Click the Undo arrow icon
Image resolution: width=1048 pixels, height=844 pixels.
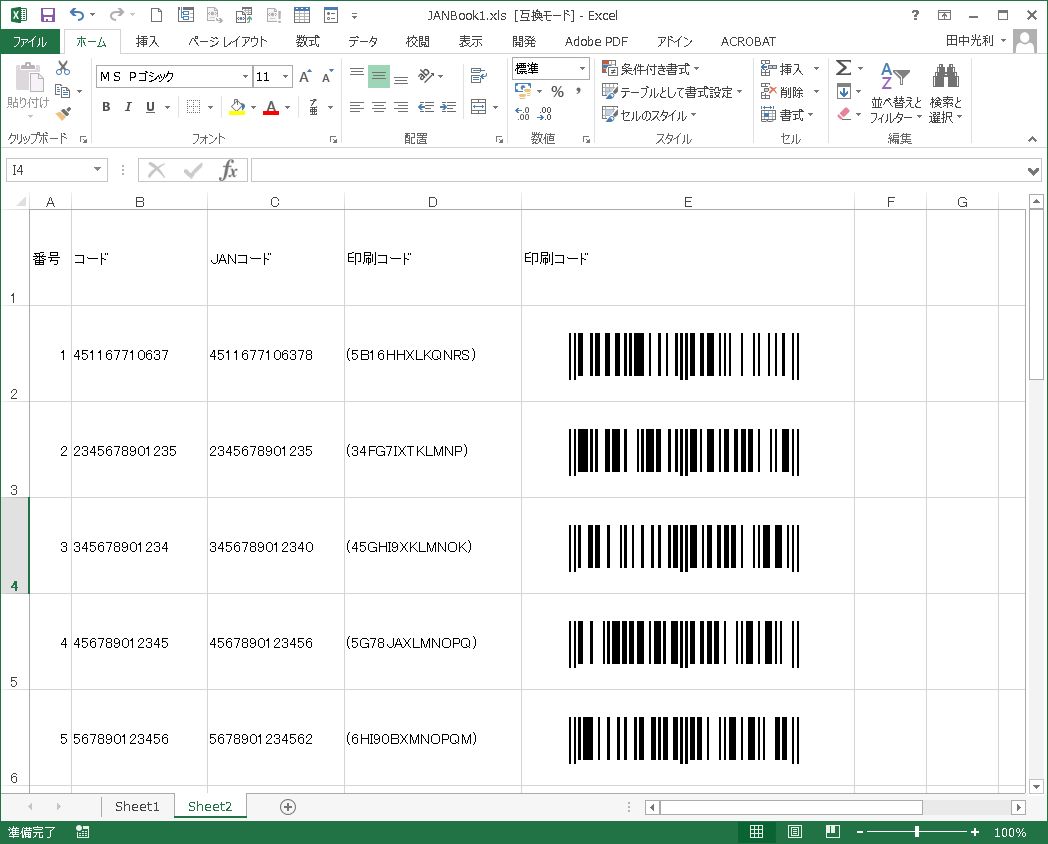[77, 15]
